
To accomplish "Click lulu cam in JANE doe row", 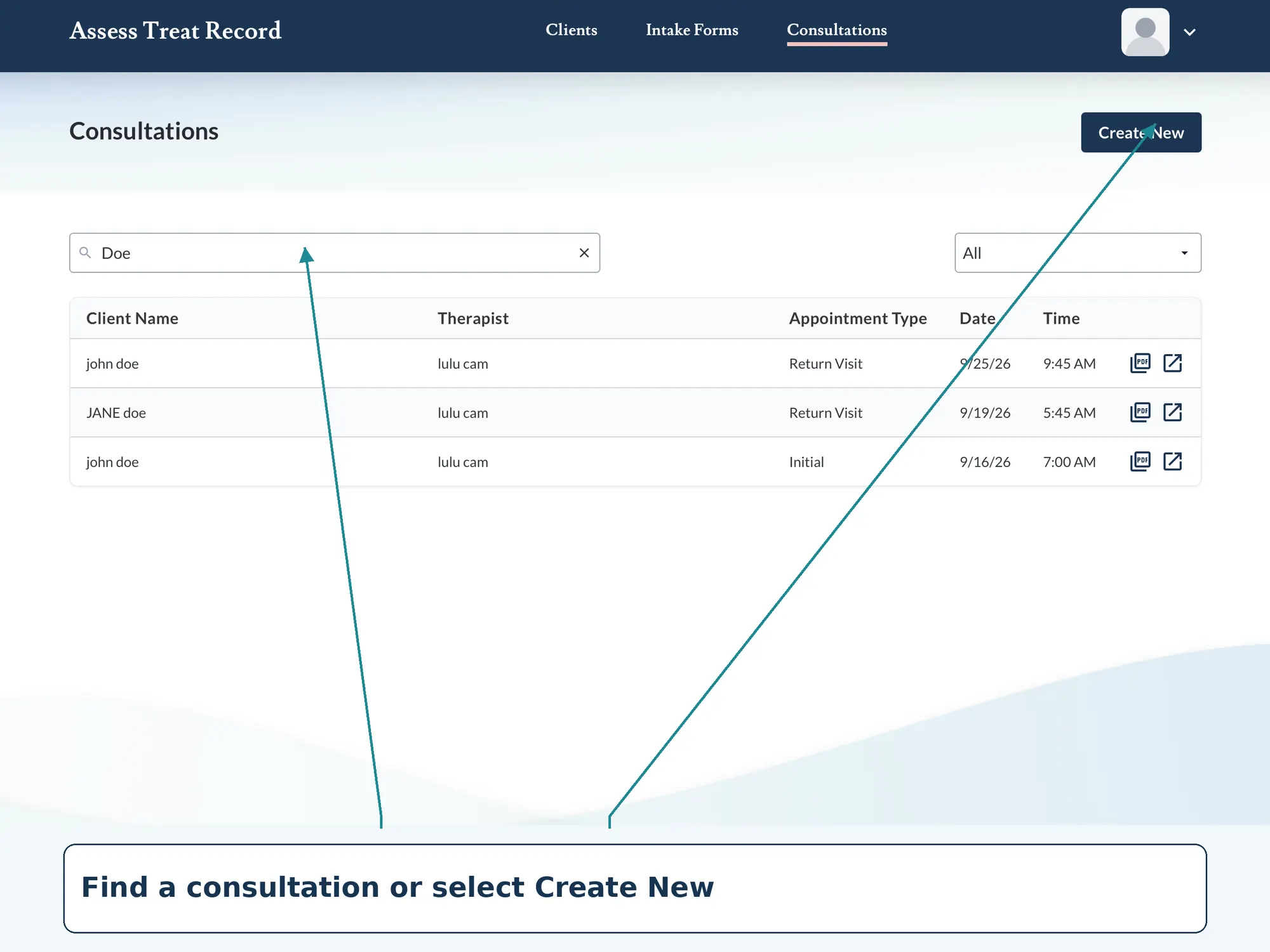I will pyautogui.click(x=463, y=413).
